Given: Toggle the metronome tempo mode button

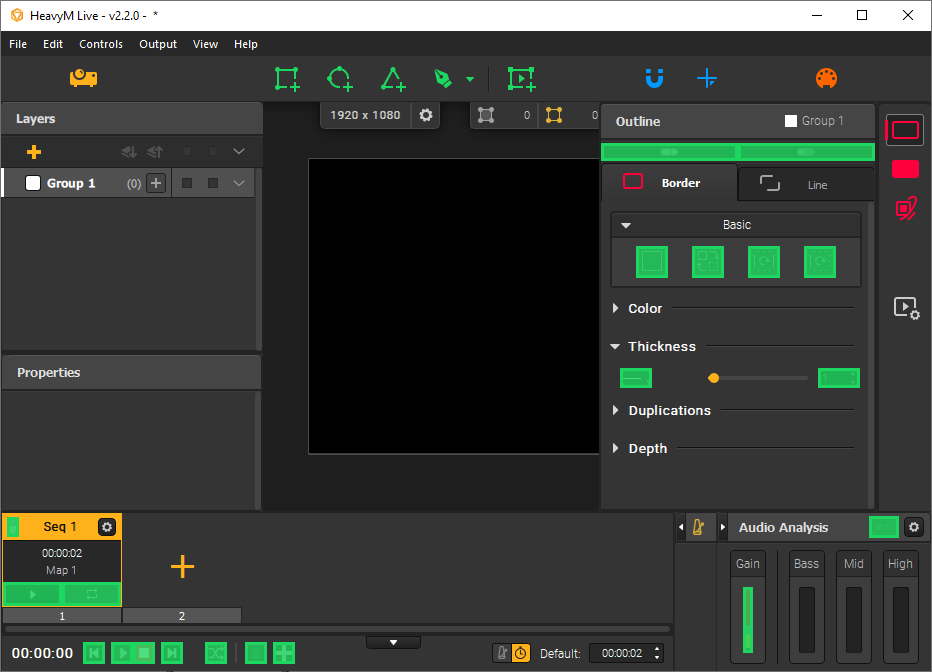Looking at the screenshot, I should [502, 653].
